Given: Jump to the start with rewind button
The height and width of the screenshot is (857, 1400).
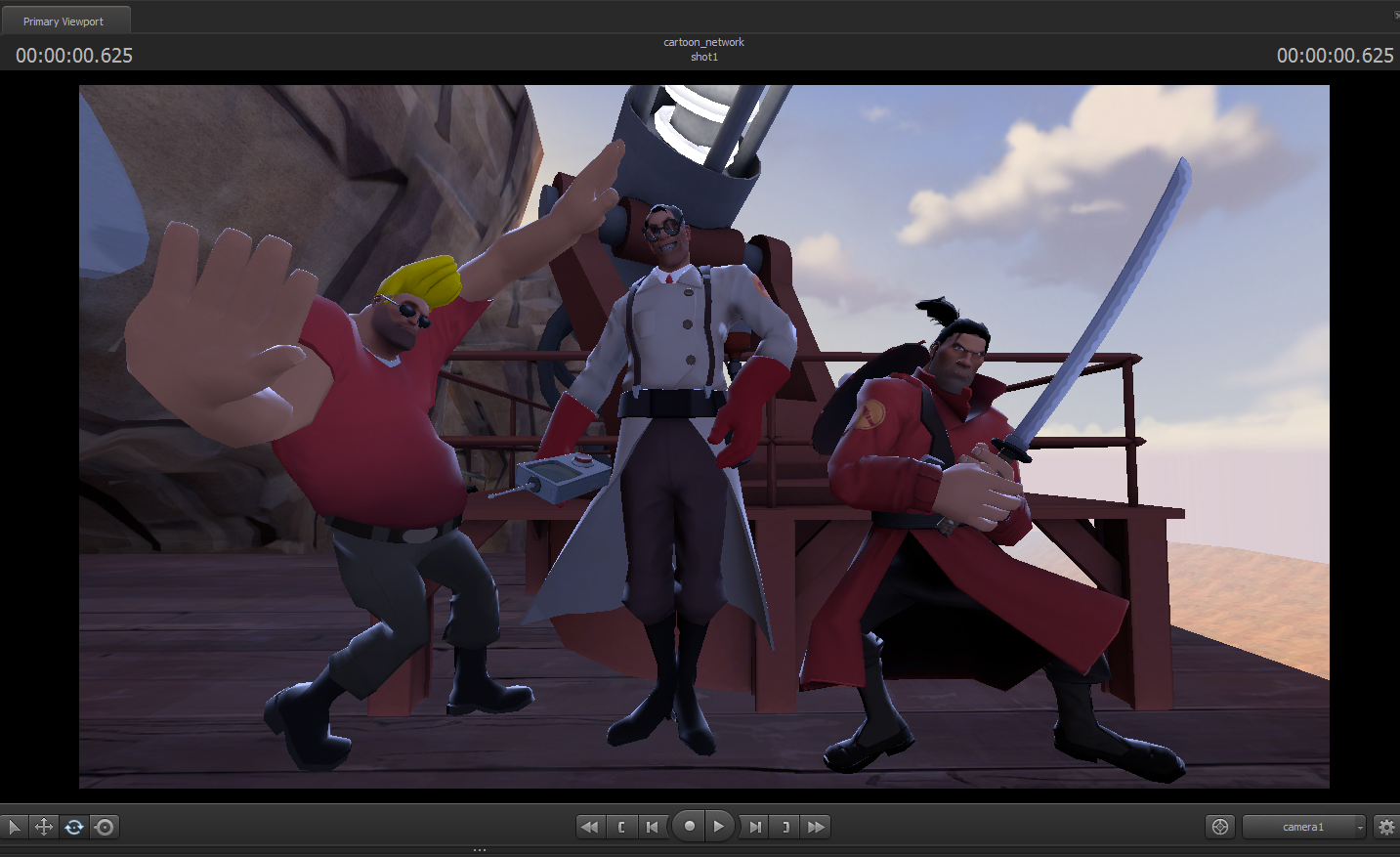Looking at the screenshot, I should pos(590,827).
